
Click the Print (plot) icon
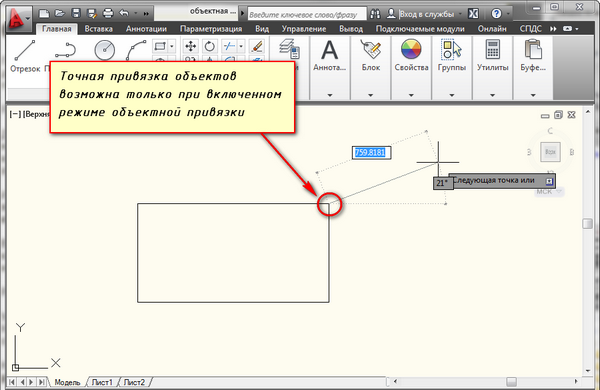108,14
